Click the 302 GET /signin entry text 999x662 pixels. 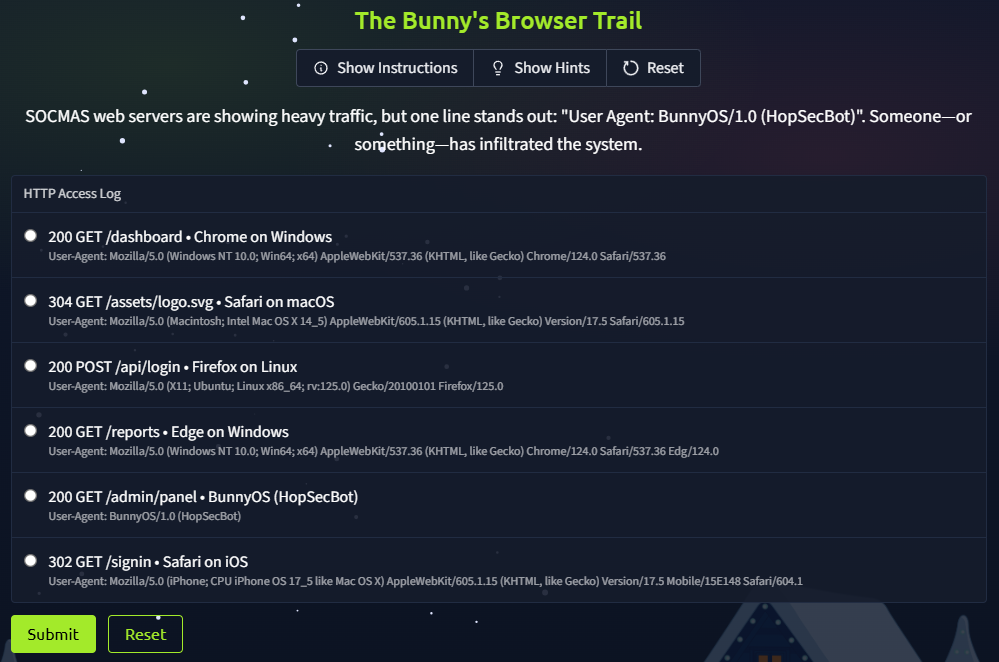(x=147, y=561)
